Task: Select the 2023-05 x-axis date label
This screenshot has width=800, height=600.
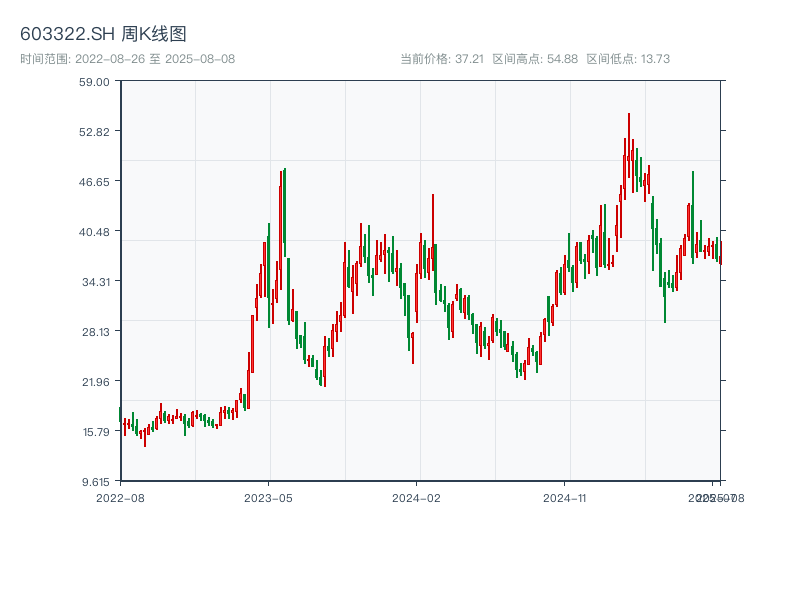Action: (x=268, y=497)
